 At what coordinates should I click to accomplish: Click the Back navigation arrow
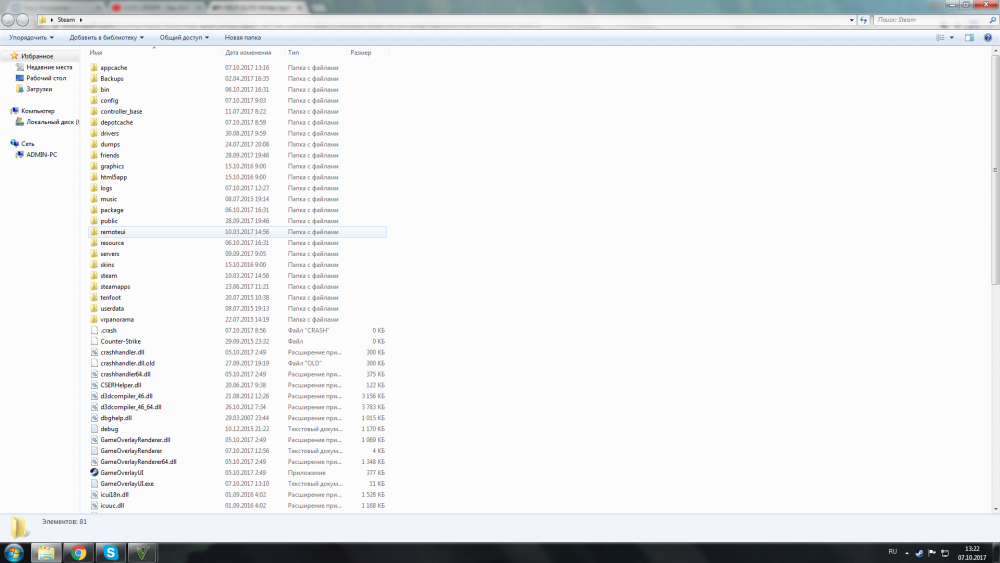tap(8, 20)
